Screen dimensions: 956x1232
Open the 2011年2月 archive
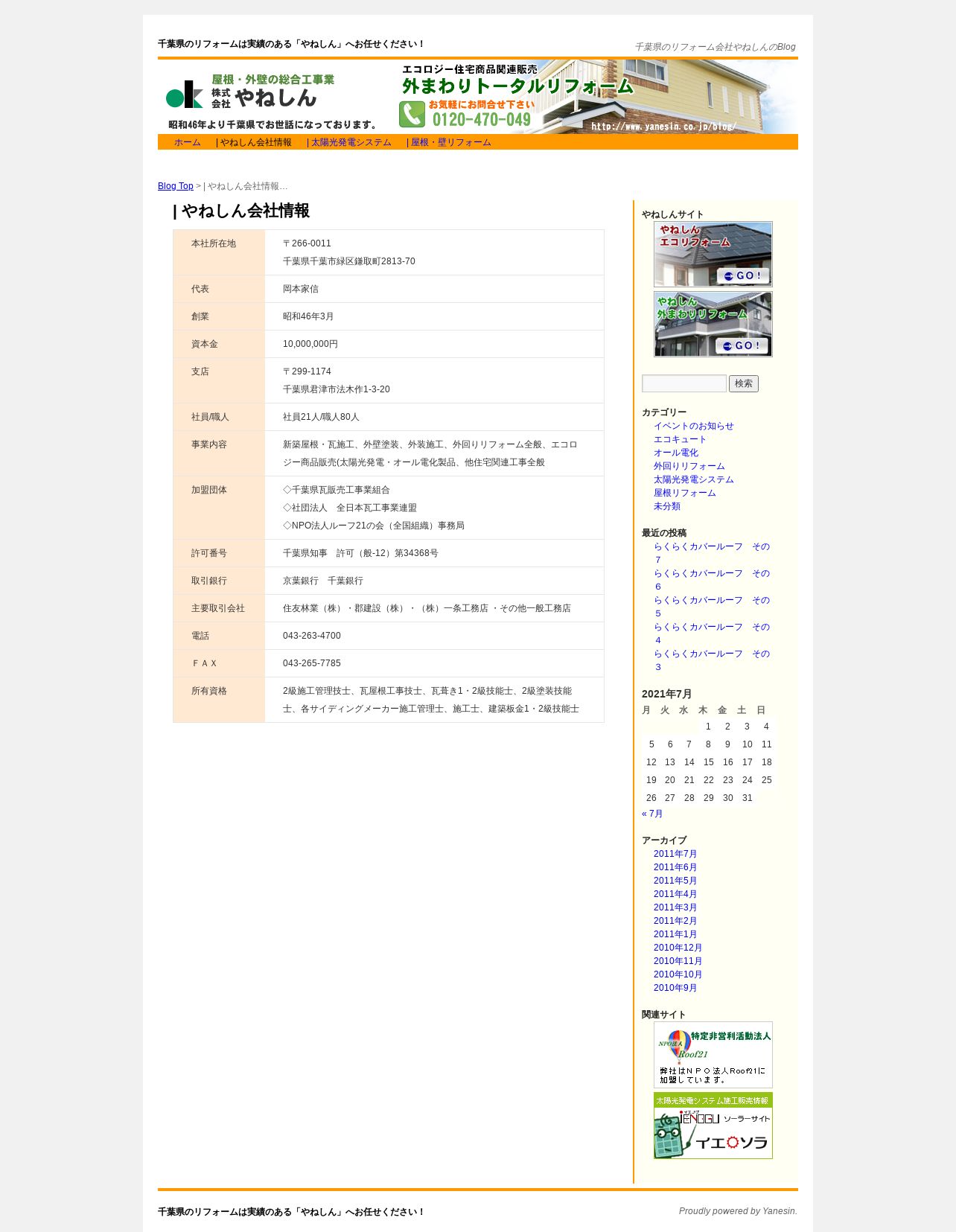point(675,921)
